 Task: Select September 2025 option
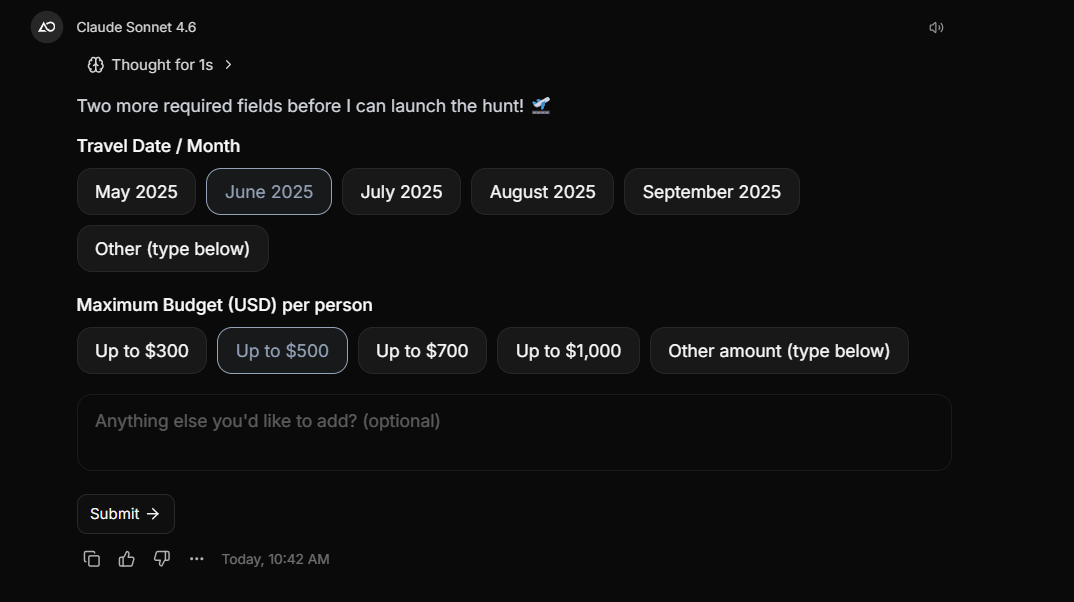coord(711,192)
